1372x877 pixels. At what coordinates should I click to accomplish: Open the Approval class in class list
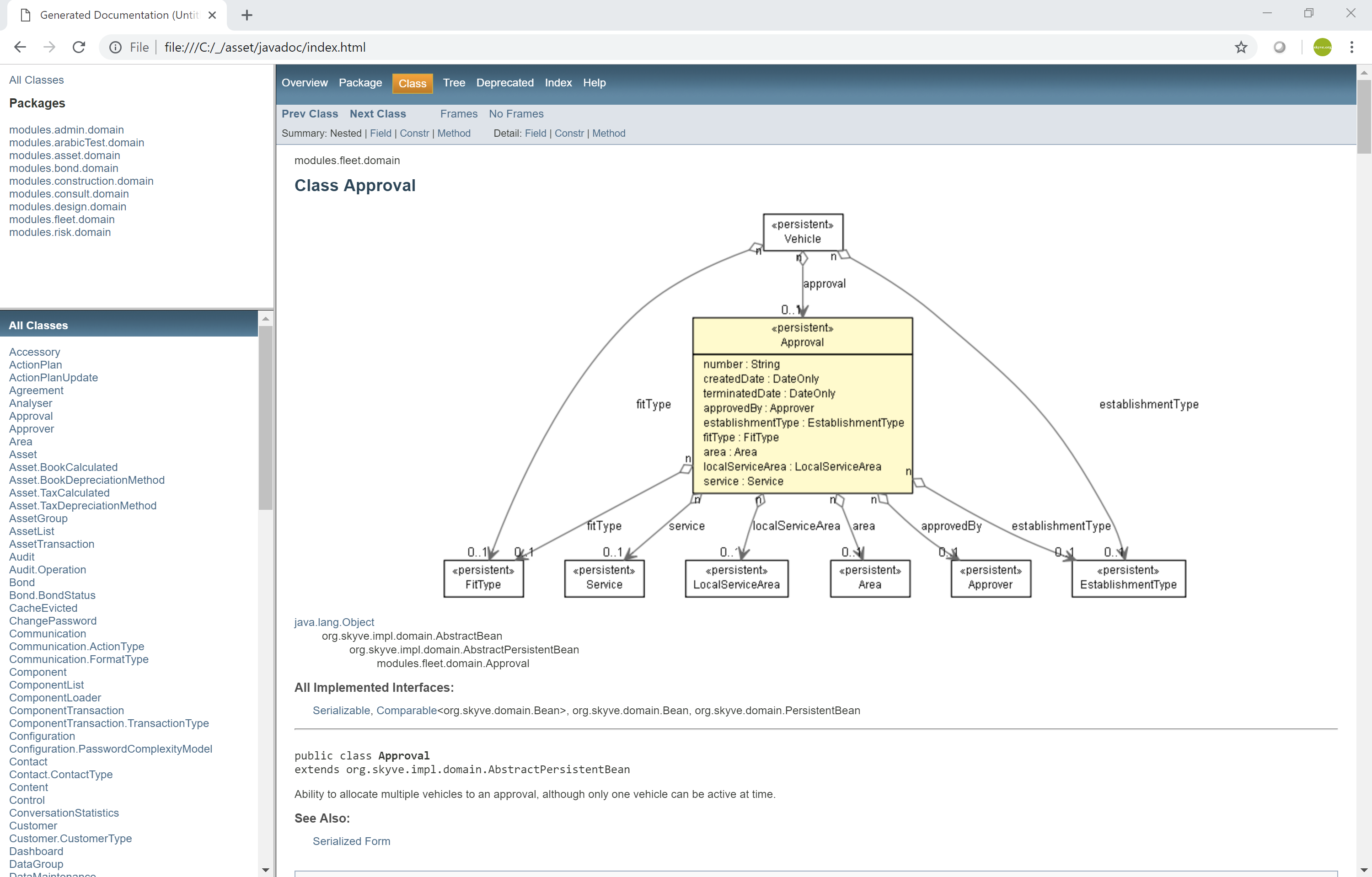pos(31,416)
